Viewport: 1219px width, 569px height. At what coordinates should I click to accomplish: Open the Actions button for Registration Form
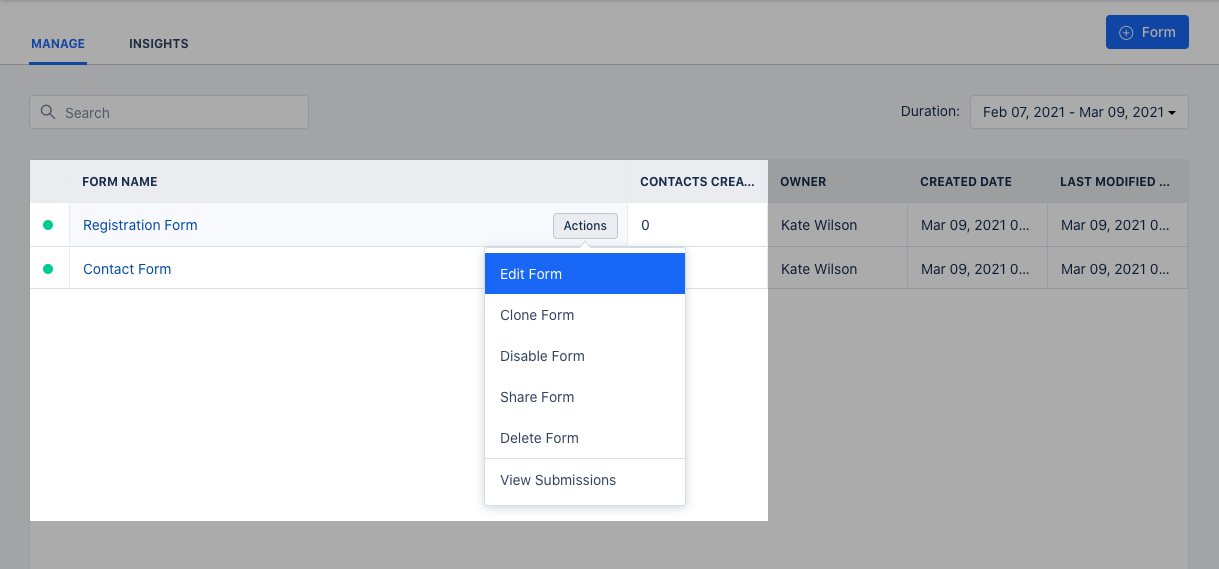585,226
